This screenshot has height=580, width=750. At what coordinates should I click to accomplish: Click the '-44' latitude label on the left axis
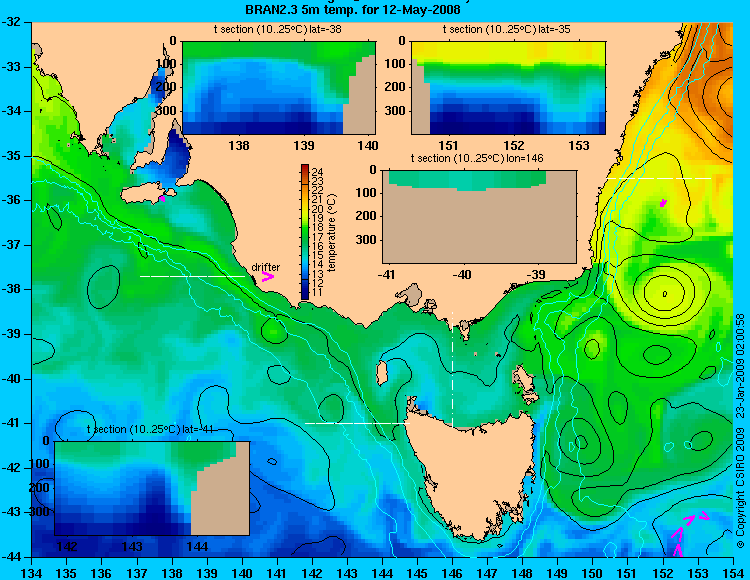point(11,557)
